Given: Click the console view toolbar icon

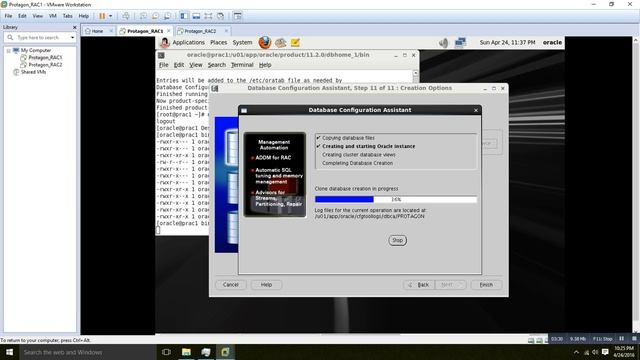Looking at the screenshot, I should click(238, 16).
